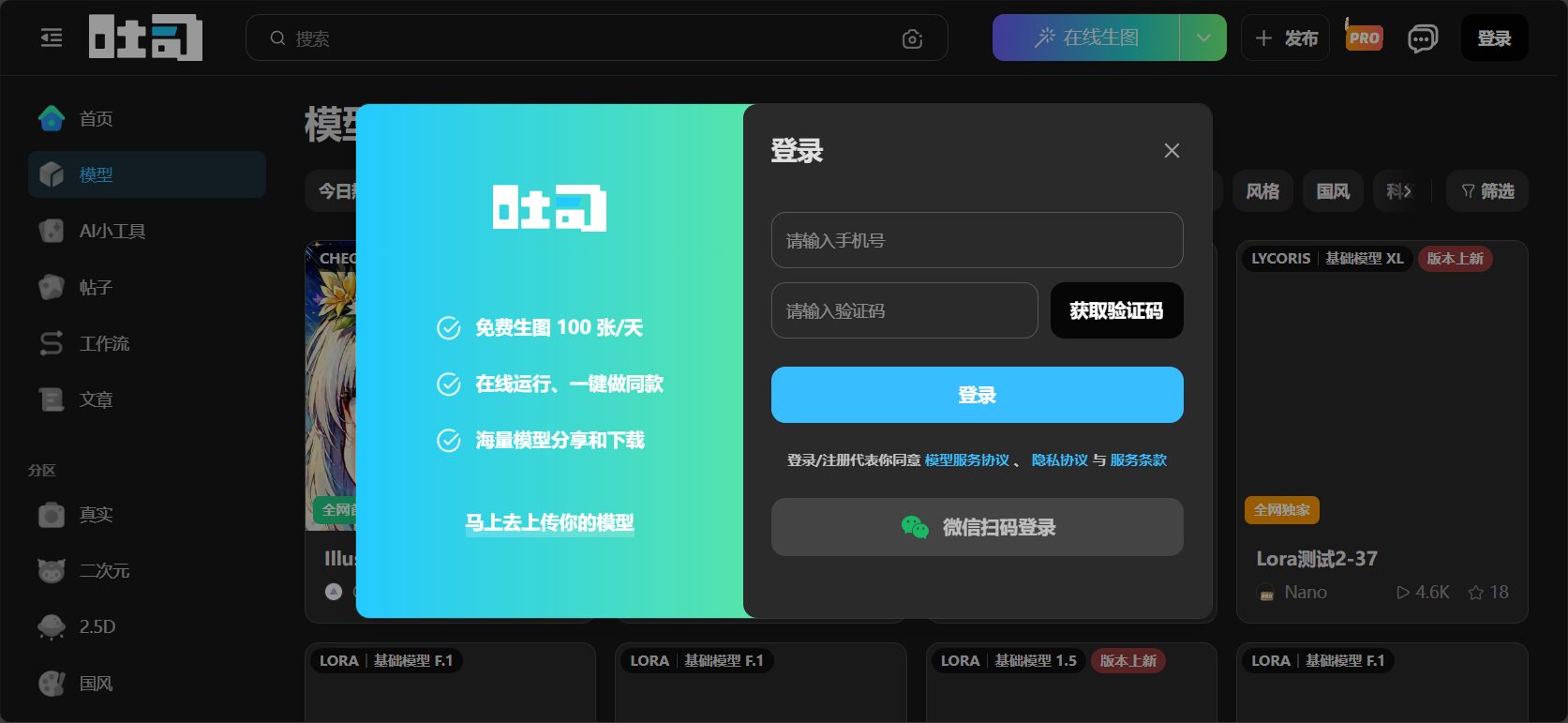Go to 首页 in the sidebar

click(x=147, y=118)
